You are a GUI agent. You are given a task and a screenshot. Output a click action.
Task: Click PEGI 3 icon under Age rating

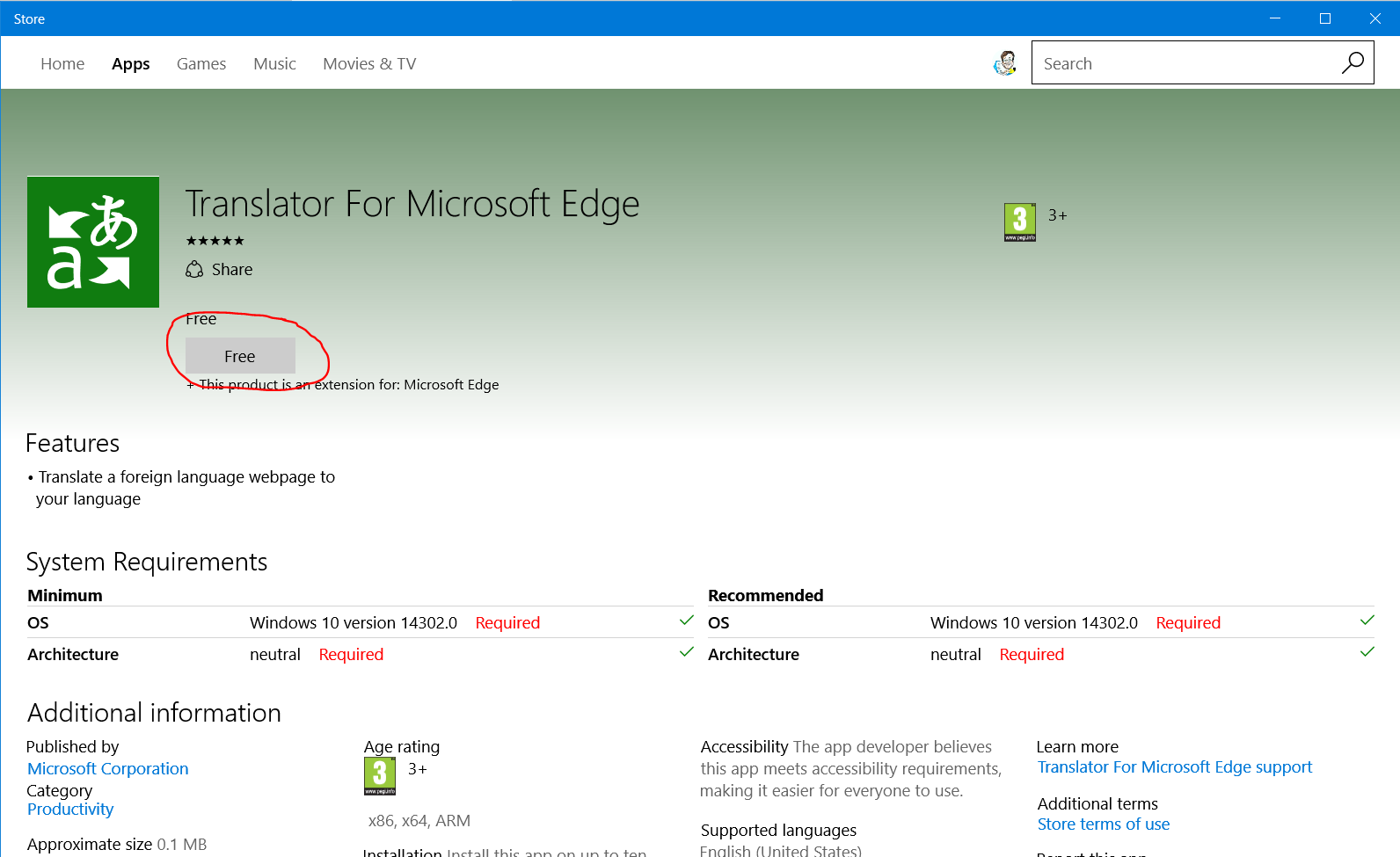pyautogui.click(x=380, y=776)
